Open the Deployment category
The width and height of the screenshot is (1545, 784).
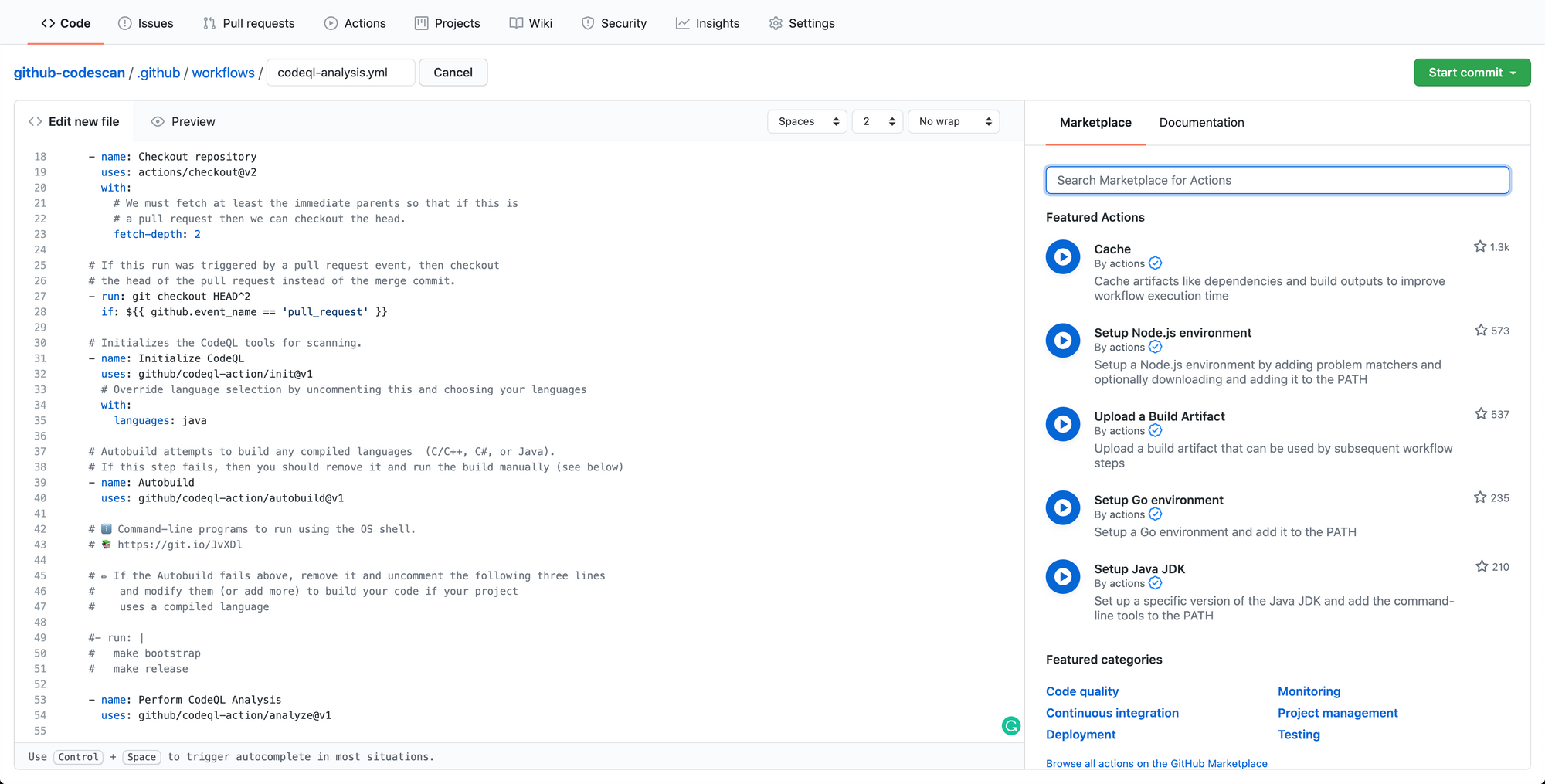click(x=1081, y=735)
